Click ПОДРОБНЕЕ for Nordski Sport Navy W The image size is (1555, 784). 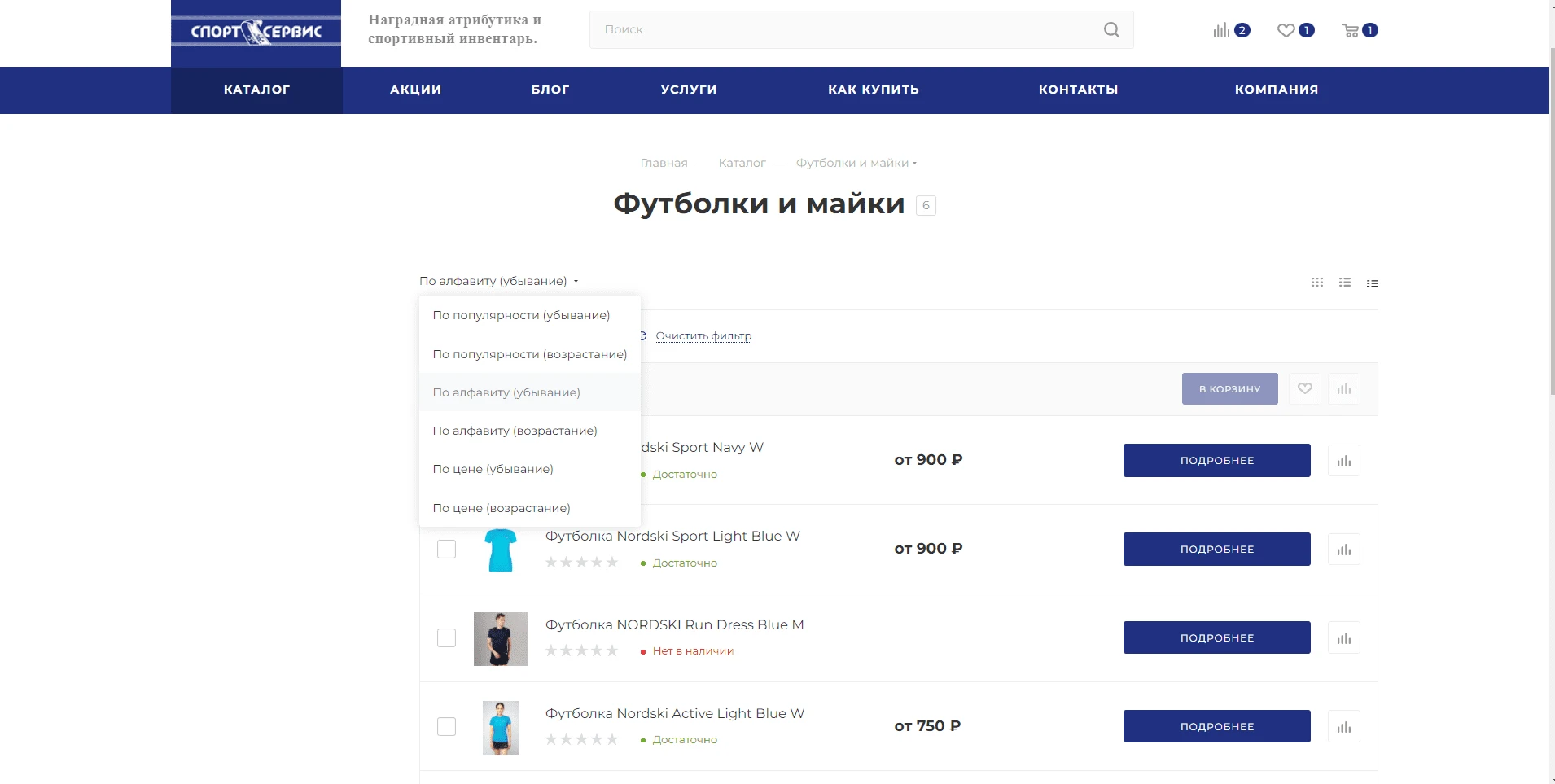pos(1217,461)
